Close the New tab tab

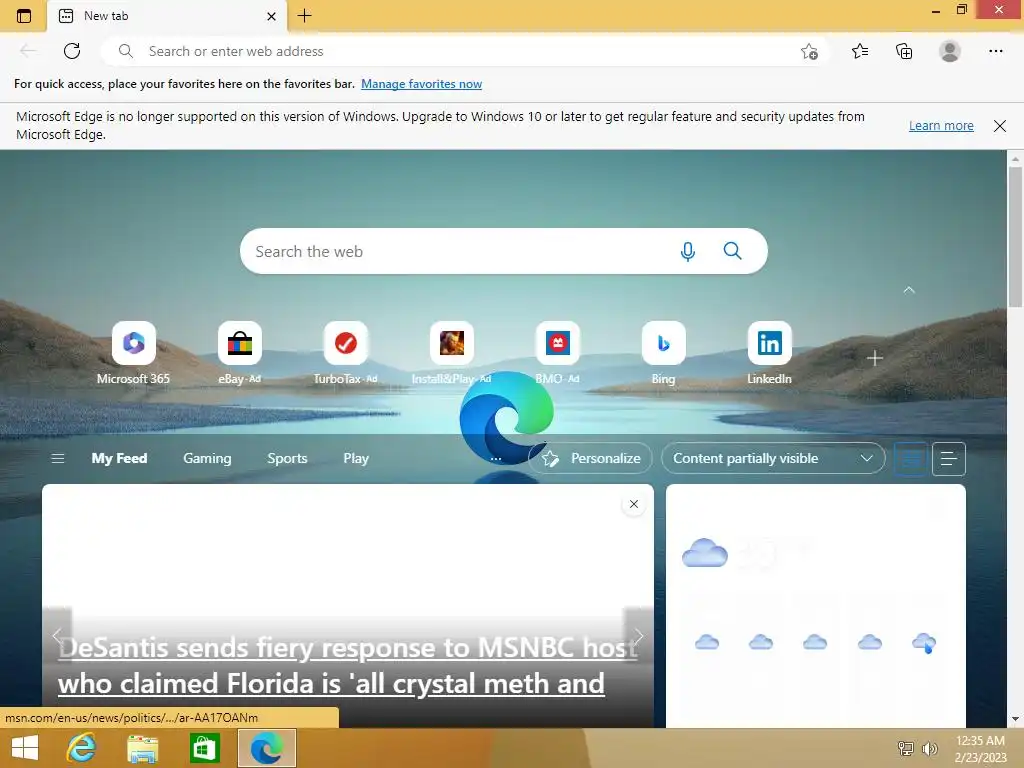tap(271, 16)
